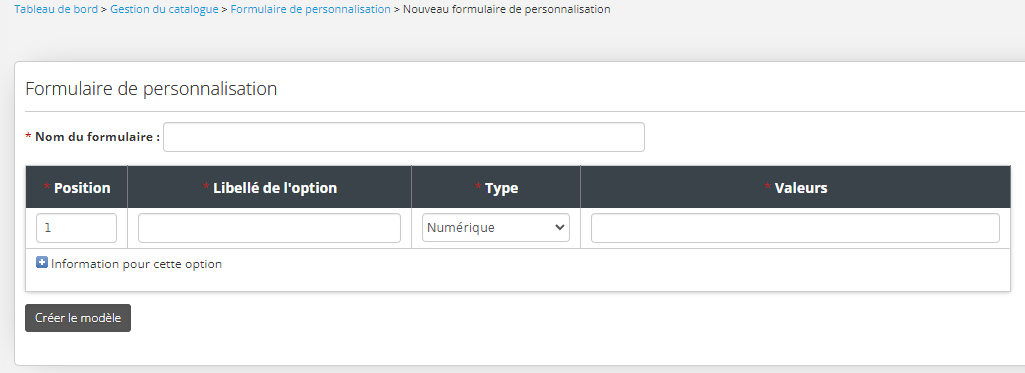Click the Type column header
Viewport: 1025px width, 373px height.
coord(496,187)
